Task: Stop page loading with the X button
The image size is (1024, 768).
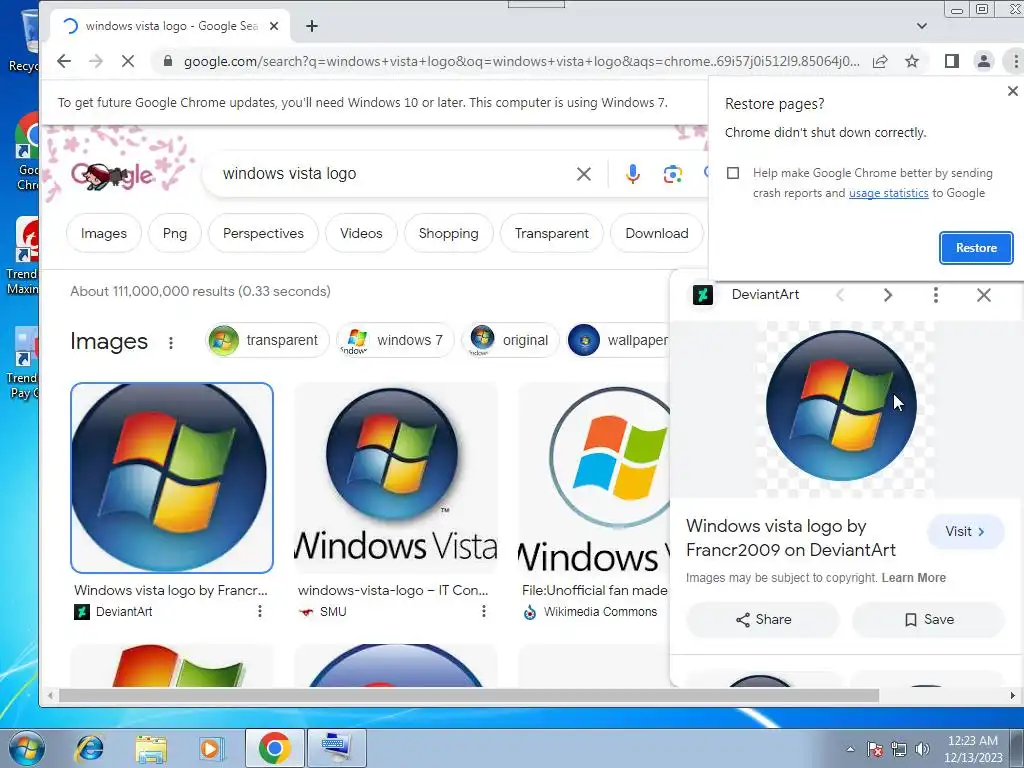Action: (x=128, y=61)
